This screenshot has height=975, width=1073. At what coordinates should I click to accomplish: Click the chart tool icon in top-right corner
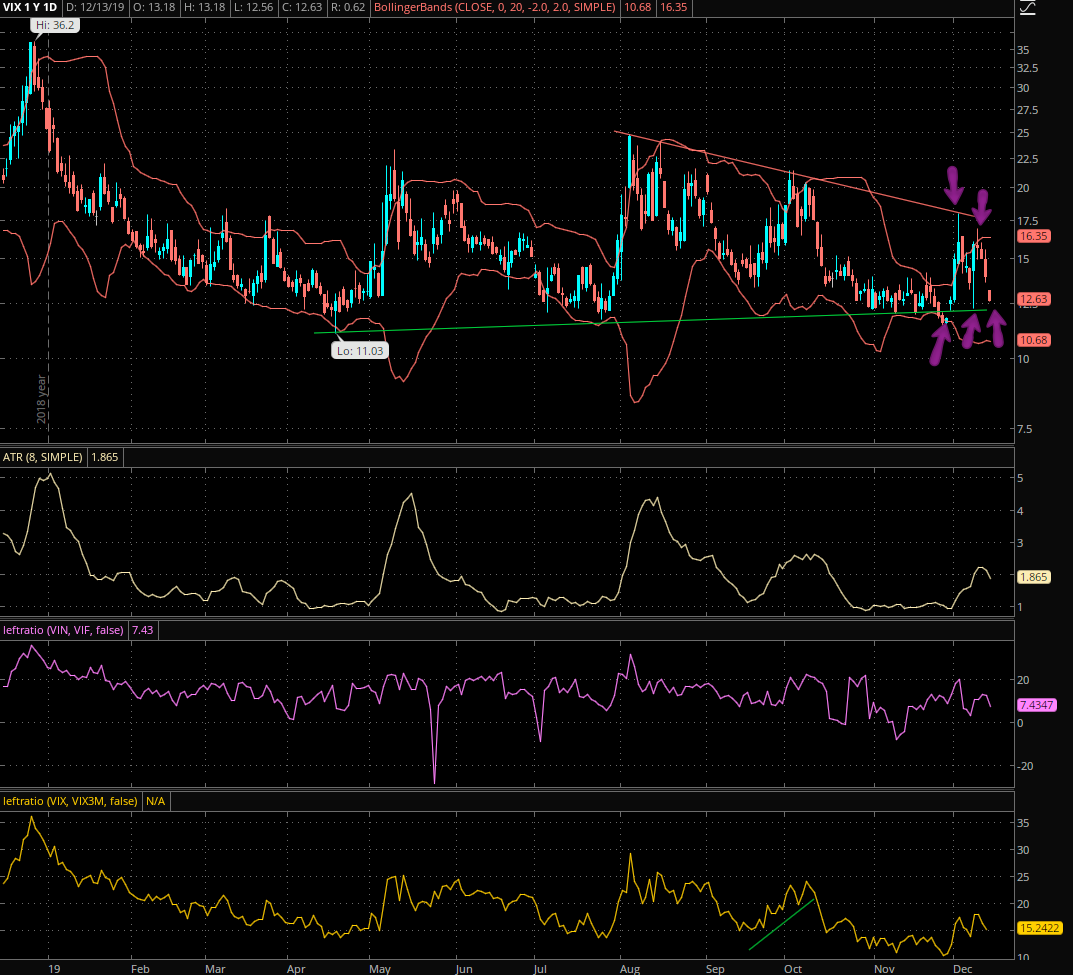(x=1027, y=8)
